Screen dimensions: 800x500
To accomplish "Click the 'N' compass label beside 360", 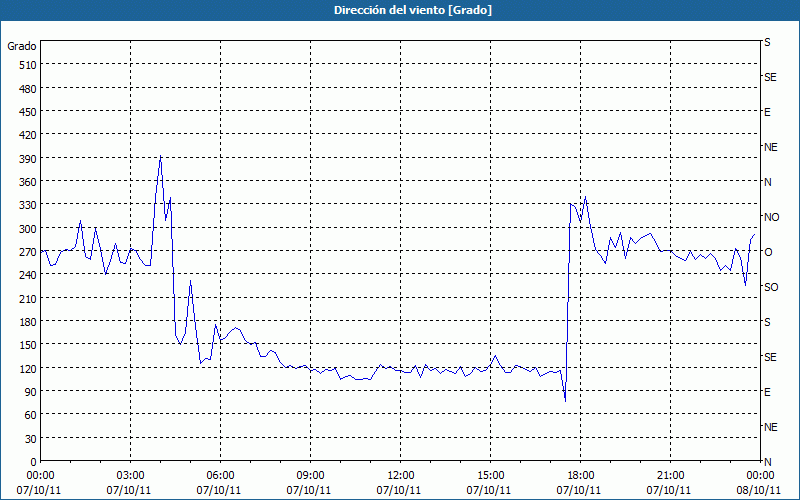I will point(768,182).
